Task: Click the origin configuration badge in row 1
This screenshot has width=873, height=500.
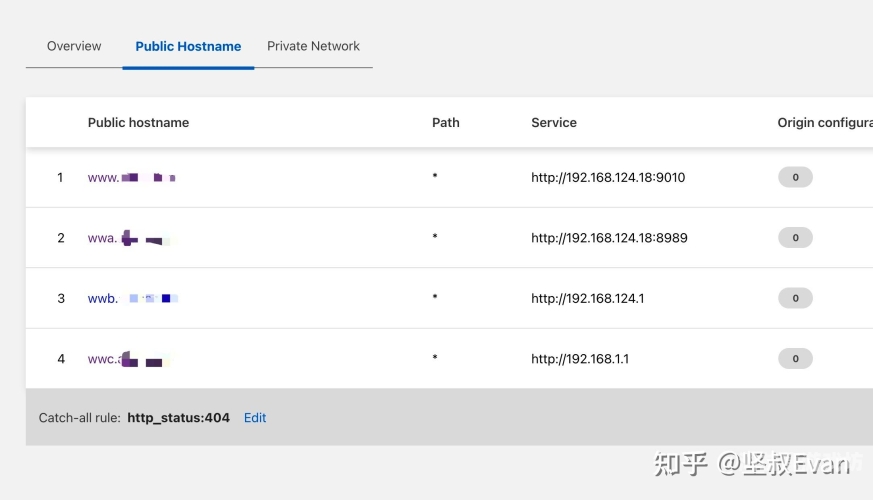Action: (x=795, y=178)
